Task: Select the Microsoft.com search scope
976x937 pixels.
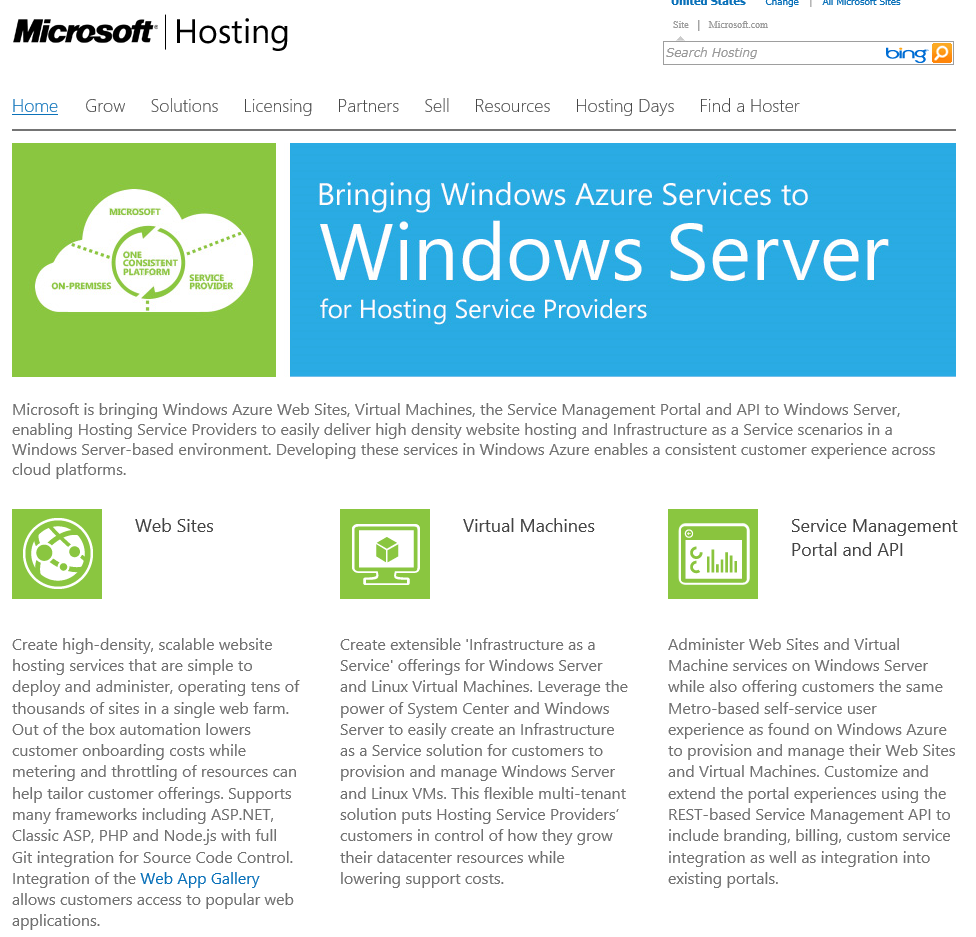Action: (x=738, y=25)
